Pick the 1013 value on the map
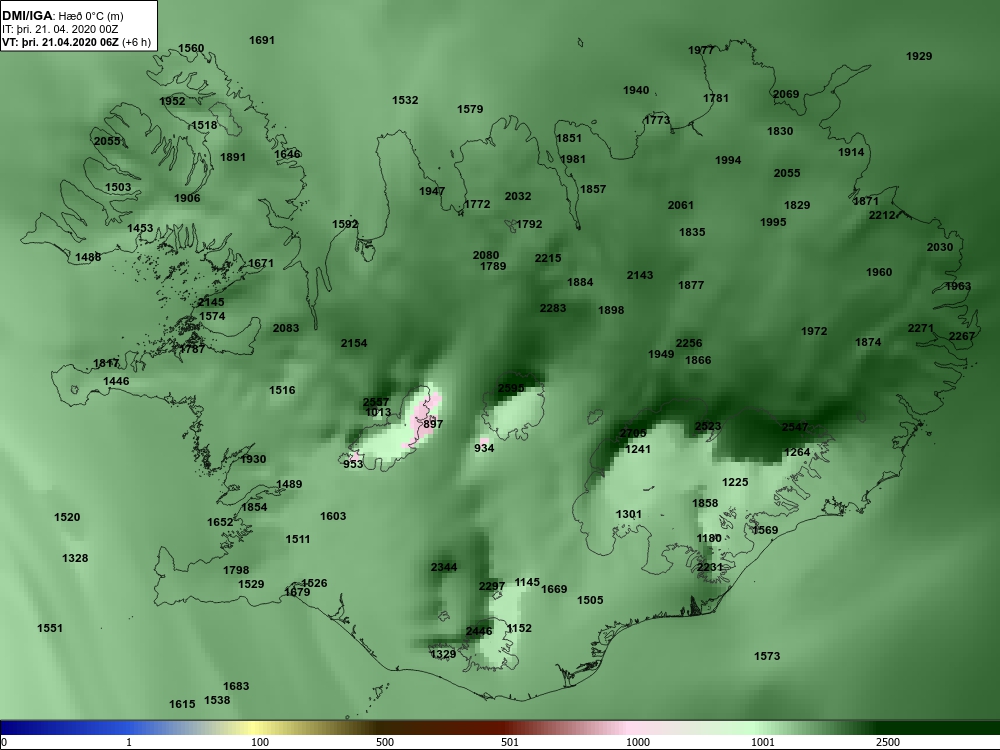1000x750 pixels. pos(378,412)
